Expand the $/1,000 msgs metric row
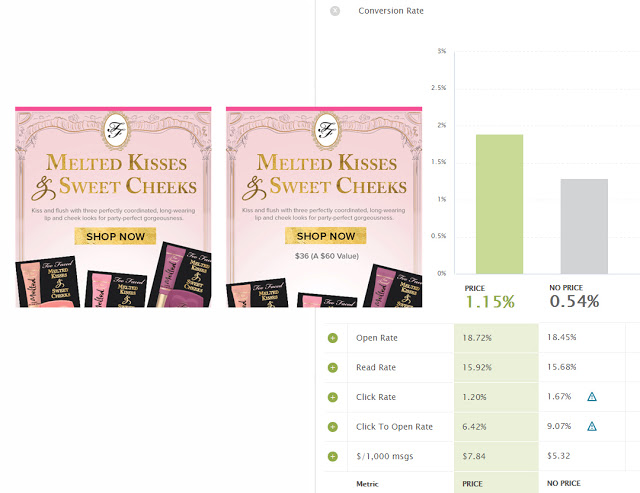Screen dimensions: 640x493 [333, 456]
